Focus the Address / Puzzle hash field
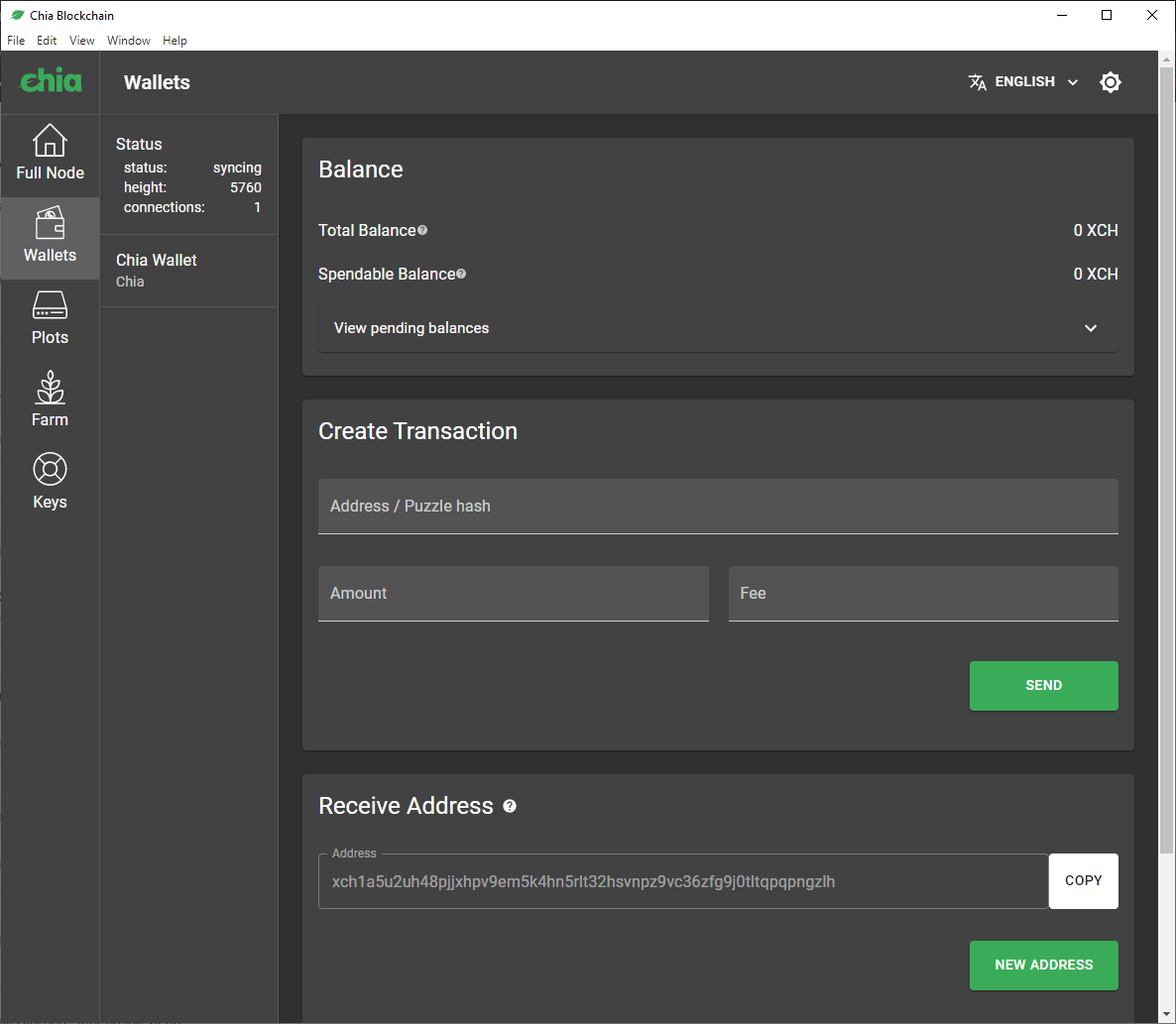 point(718,506)
